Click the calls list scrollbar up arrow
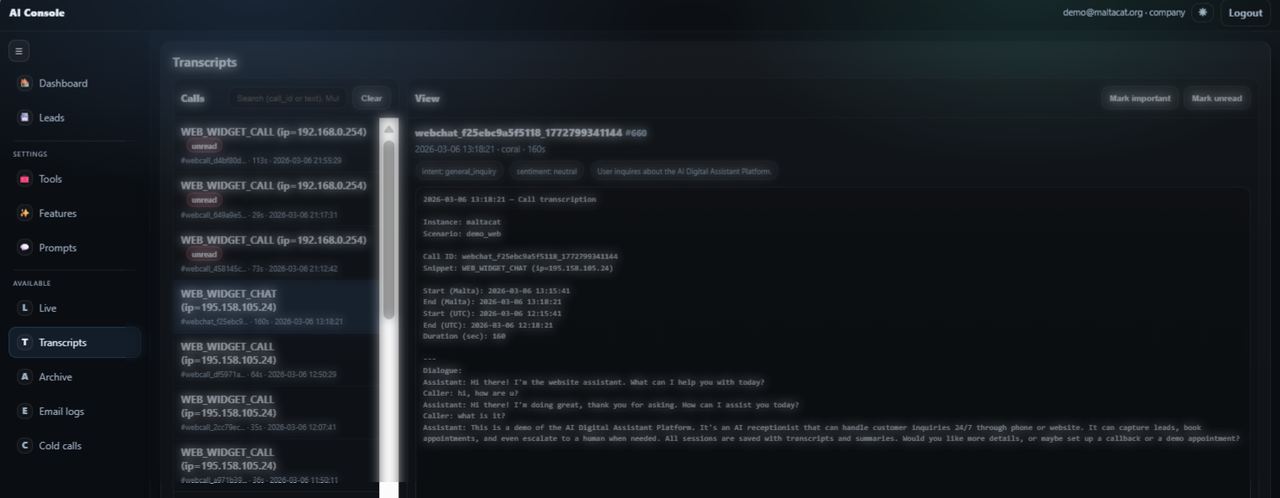This screenshot has width=1280, height=498. (389, 127)
